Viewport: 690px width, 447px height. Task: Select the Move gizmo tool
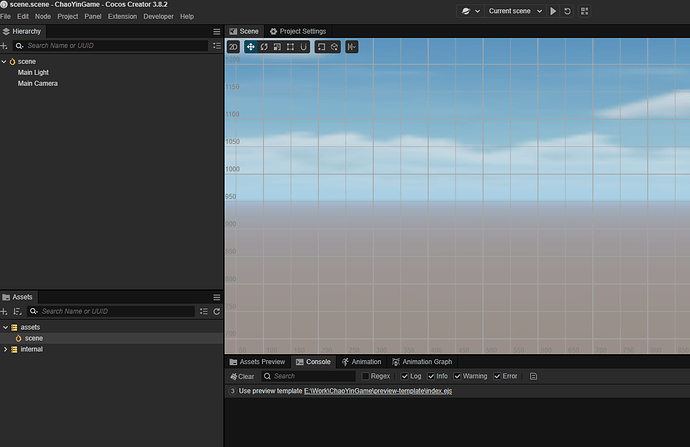(250, 47)
